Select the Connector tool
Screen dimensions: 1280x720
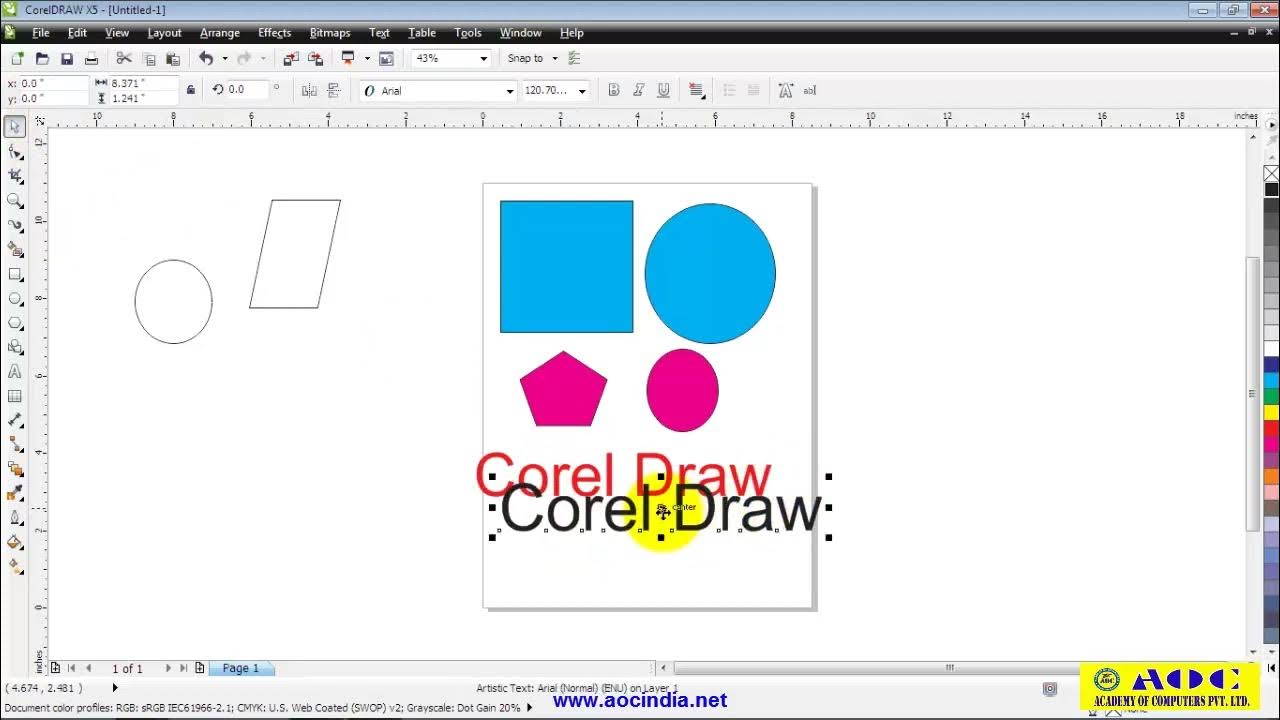coord(15,444)
